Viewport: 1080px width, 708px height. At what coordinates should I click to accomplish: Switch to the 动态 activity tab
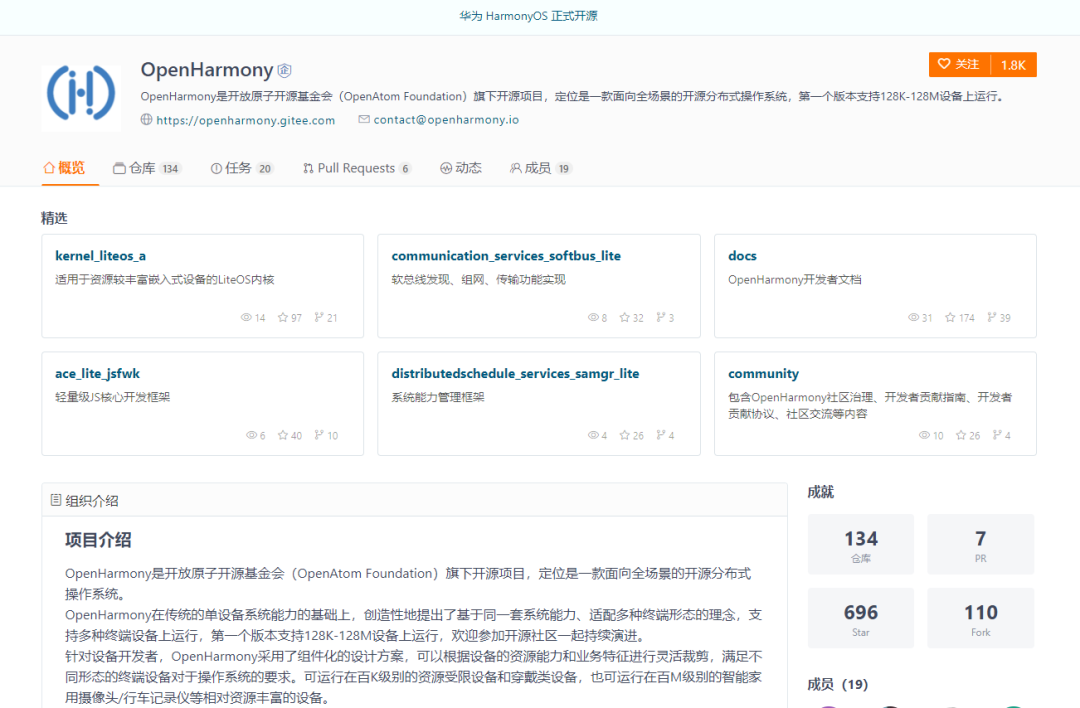tap(461, 168)
